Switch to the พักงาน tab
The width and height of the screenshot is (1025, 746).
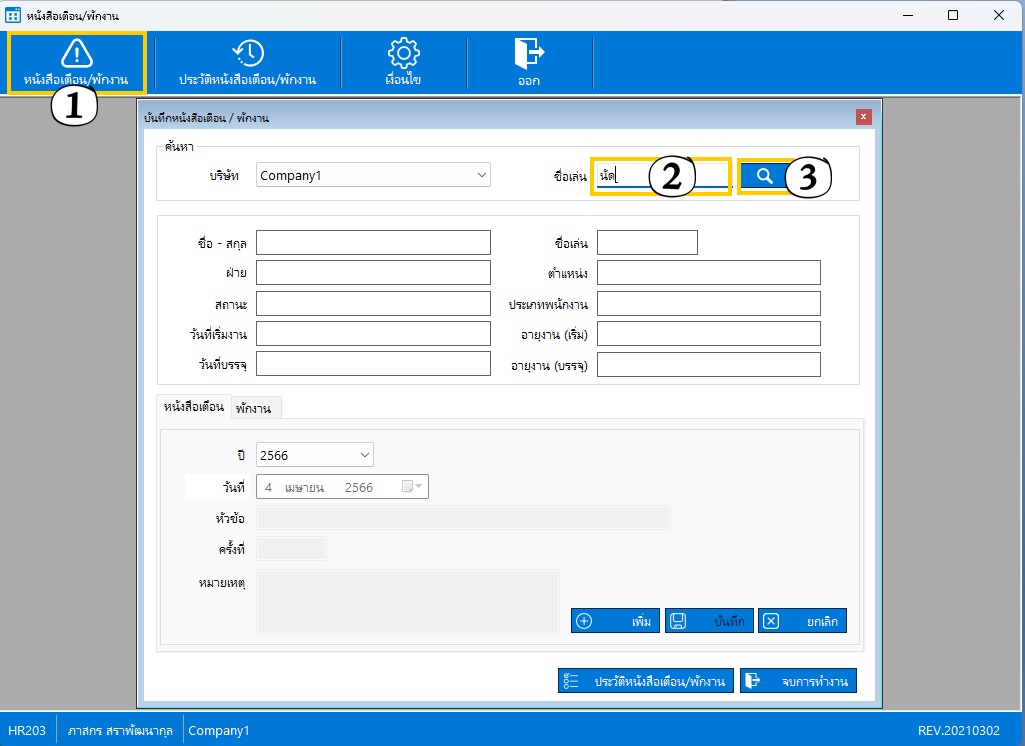coord(254,408)
